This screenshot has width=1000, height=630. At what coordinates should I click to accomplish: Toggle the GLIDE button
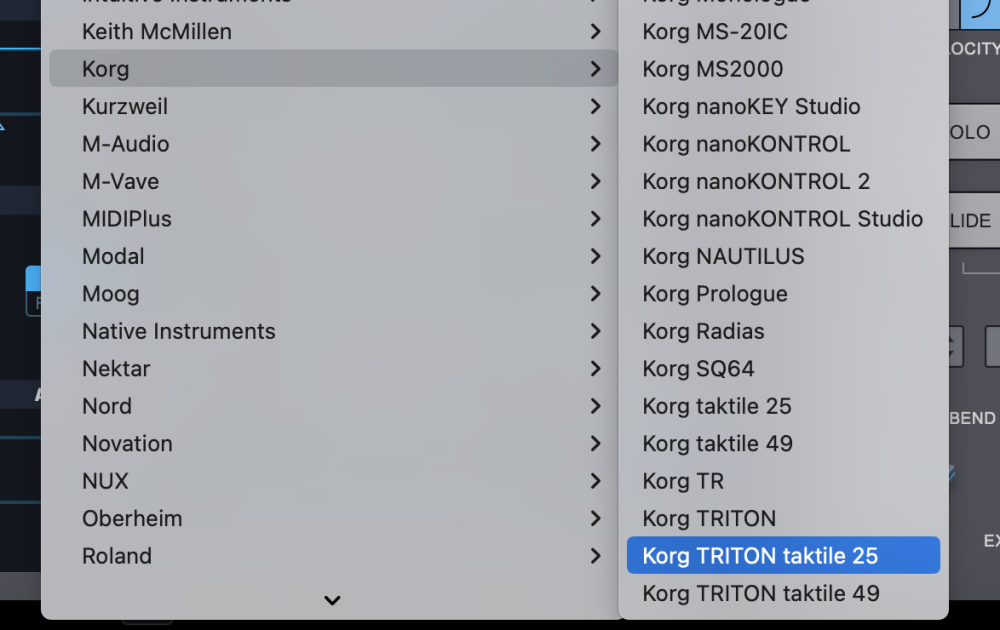point(972,221)
